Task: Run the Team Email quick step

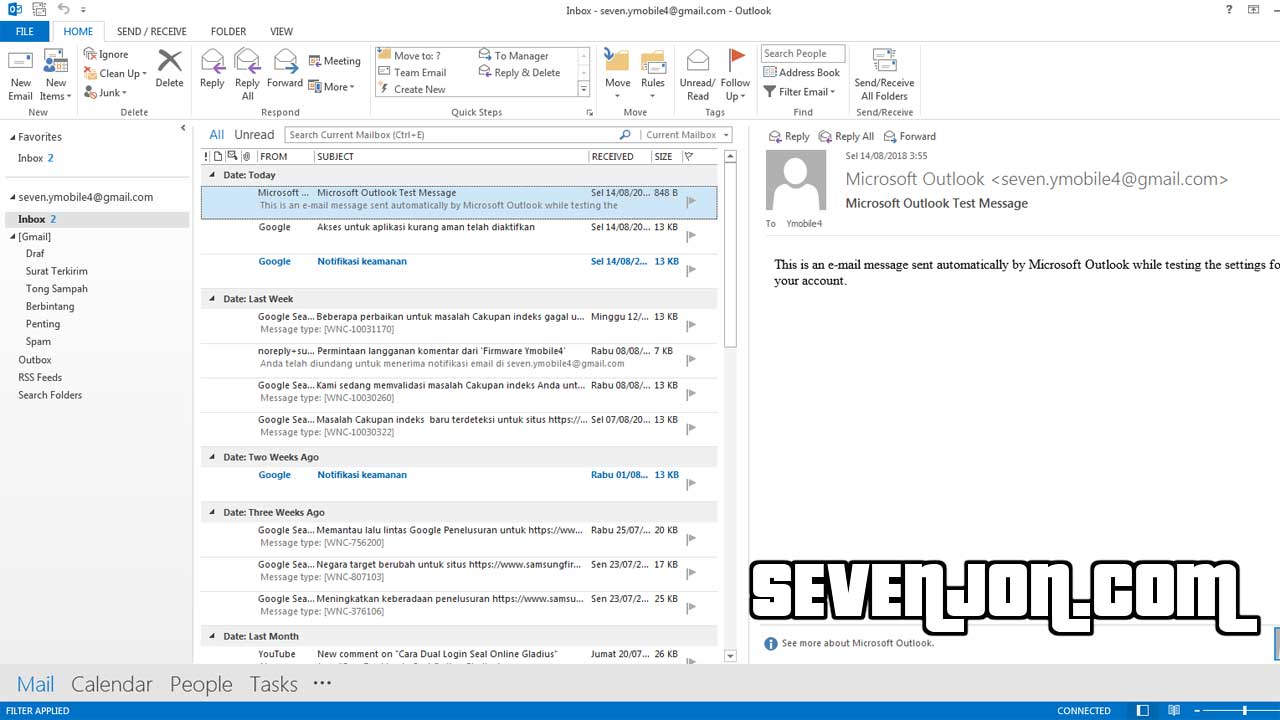Action: [x=412, y=72]
